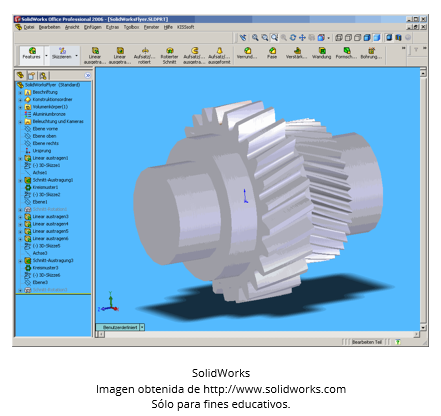Switch to the PropertyManager tab
The height and width of the screenshot is (416, 441).
pos(31,76)
